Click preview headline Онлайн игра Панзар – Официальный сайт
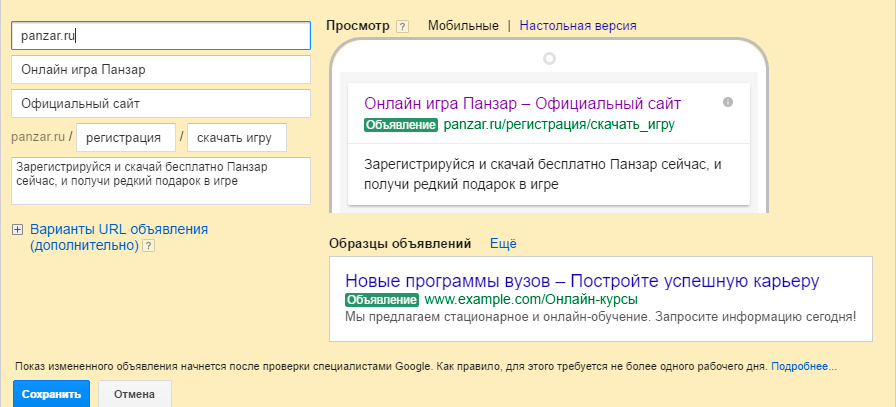This screenshot has height=407, width=896. point(522,104)
